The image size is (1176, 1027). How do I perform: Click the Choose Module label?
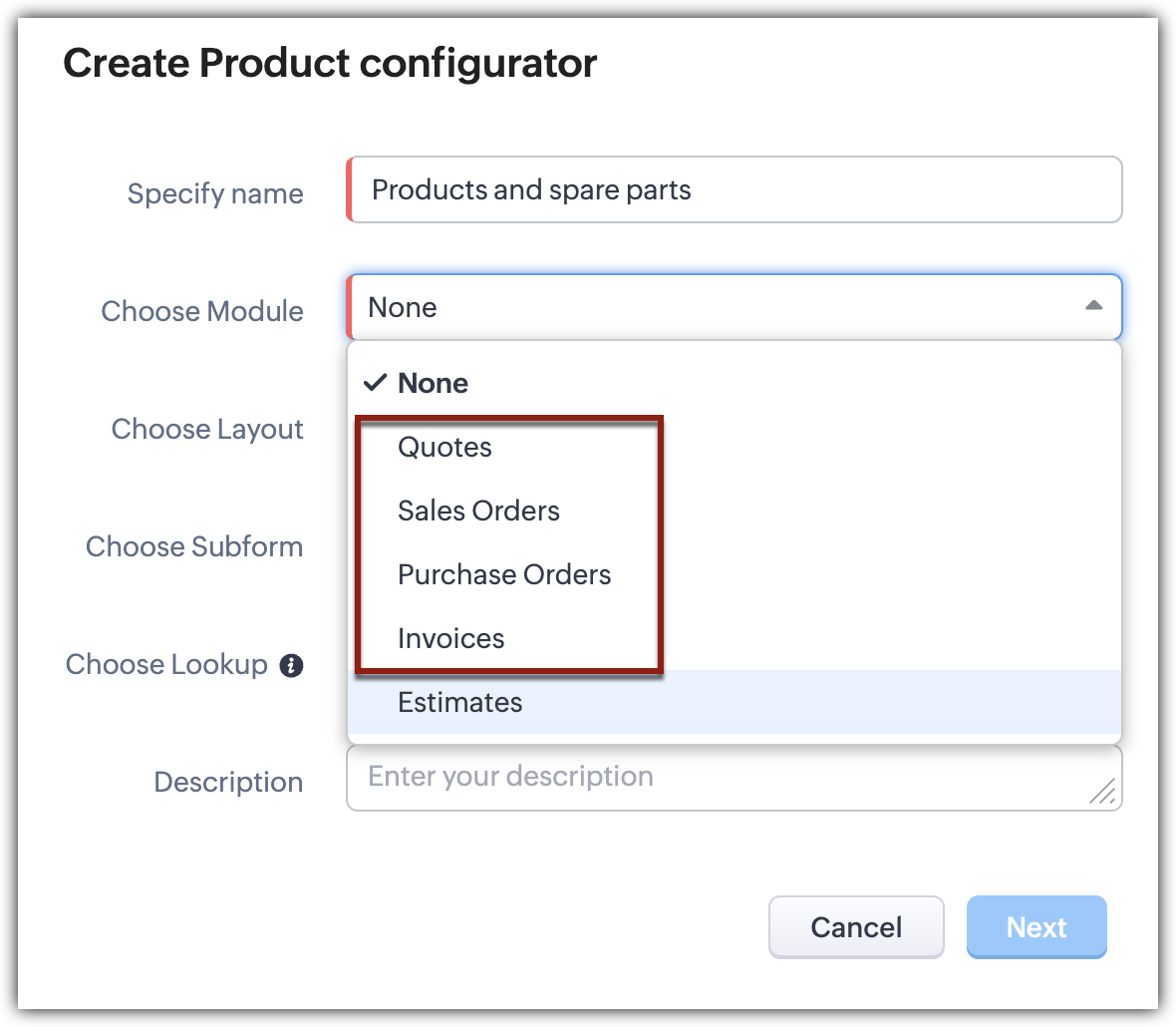pyautogui.click(x=202, y=311)
